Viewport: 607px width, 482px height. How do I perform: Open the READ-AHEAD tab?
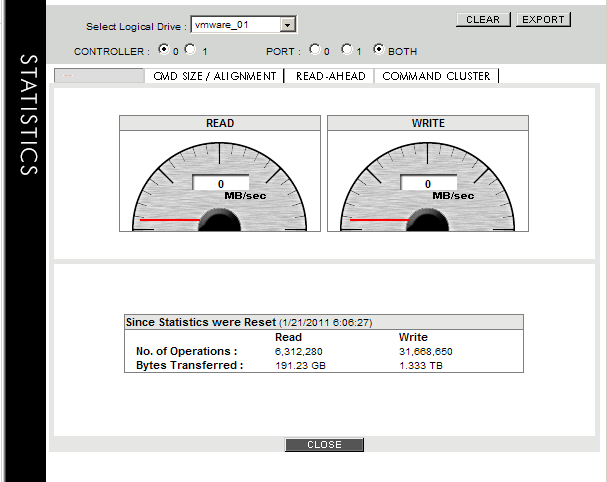point(329,76)
